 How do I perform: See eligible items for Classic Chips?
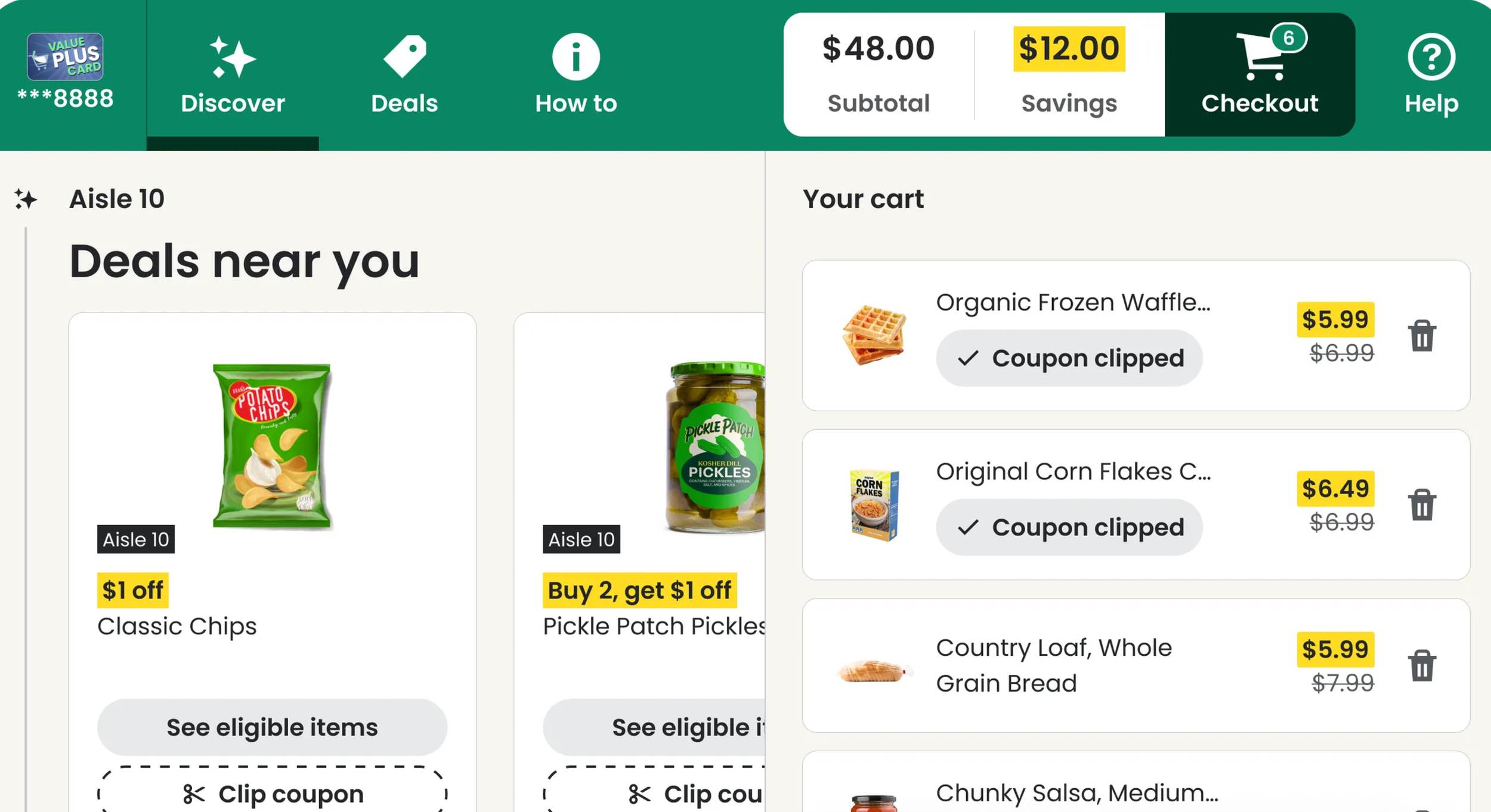[x=272, y=727]
